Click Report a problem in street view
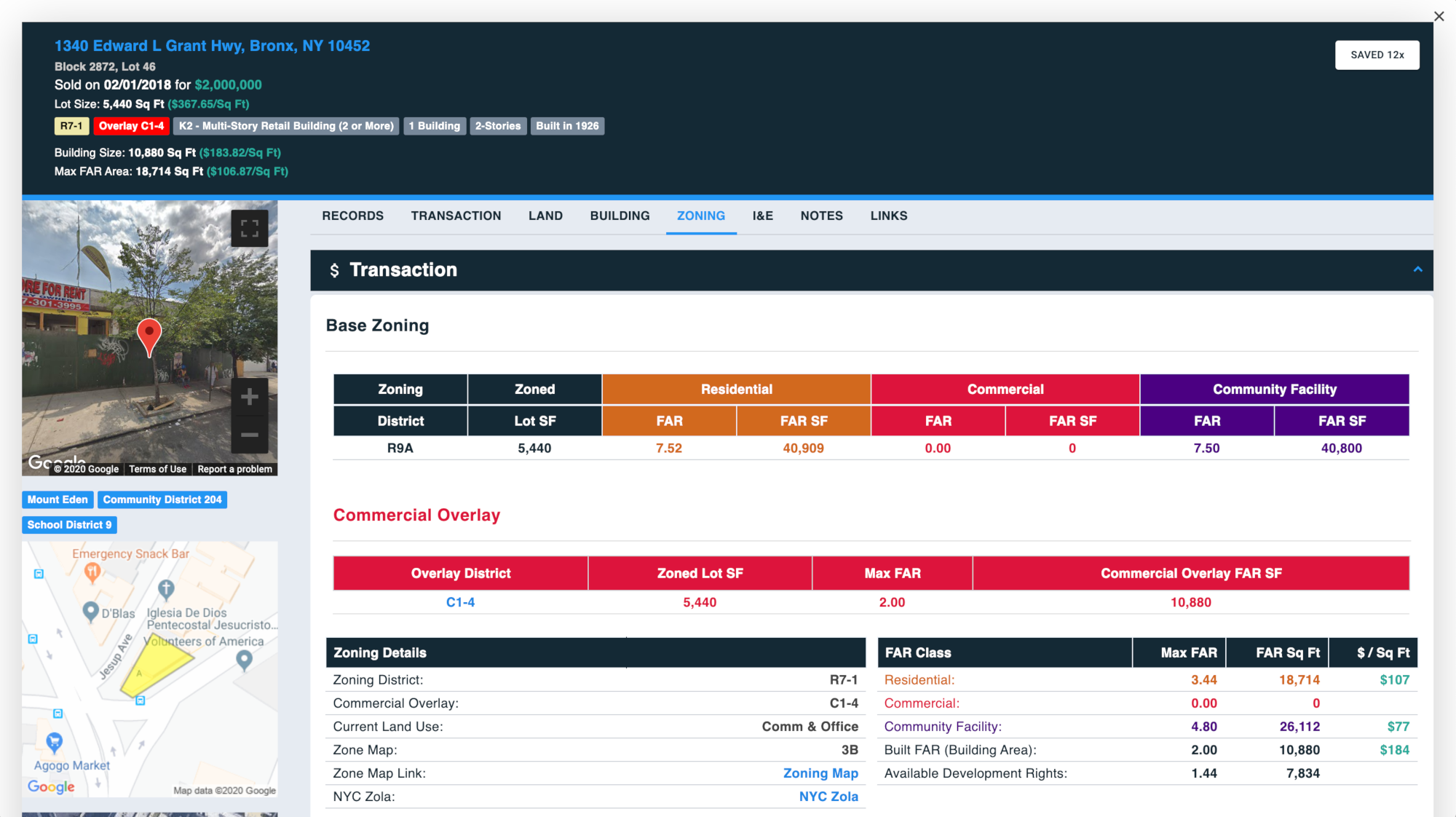 coord(234,469)
